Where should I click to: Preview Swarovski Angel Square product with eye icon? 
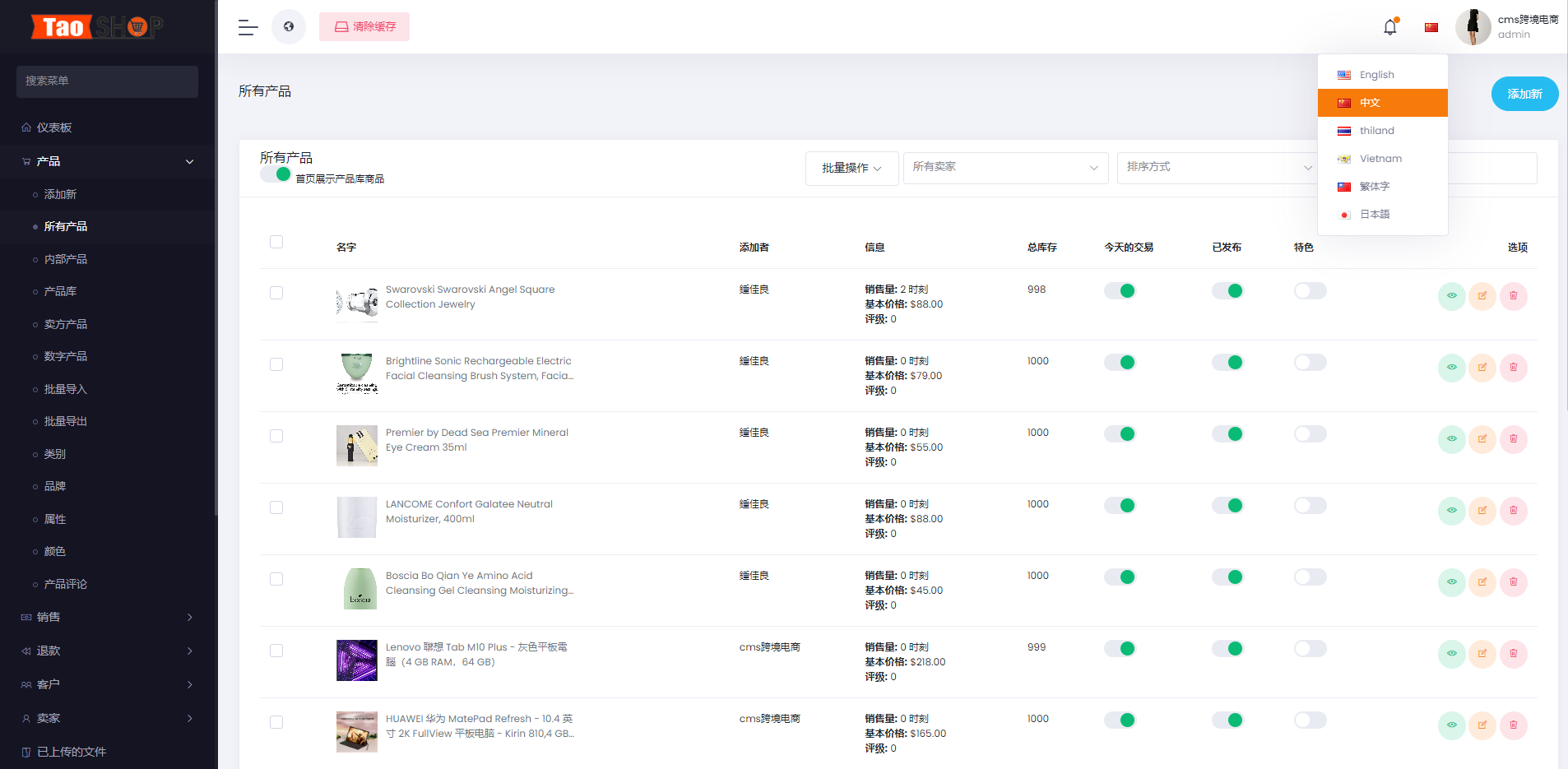[1451, 296]
